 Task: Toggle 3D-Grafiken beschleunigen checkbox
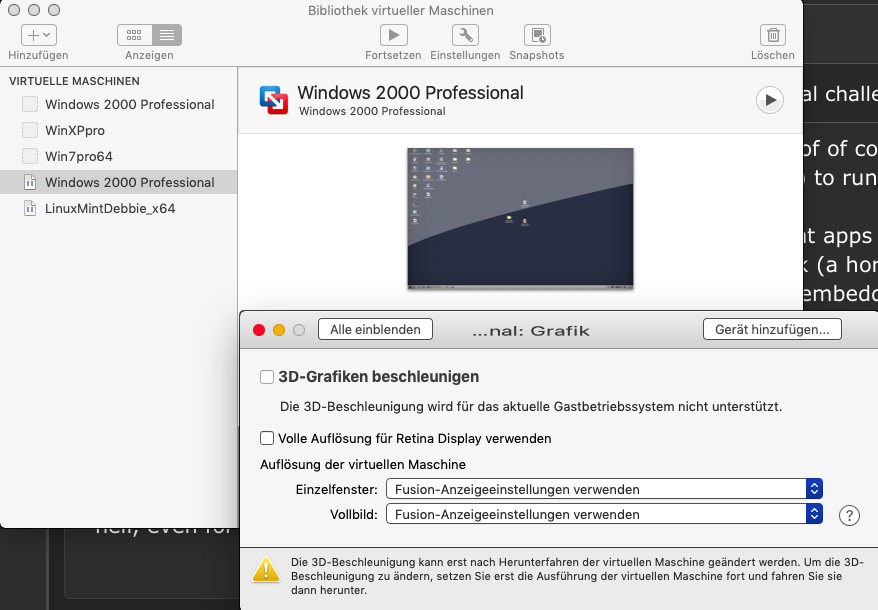tap(267, 377)
